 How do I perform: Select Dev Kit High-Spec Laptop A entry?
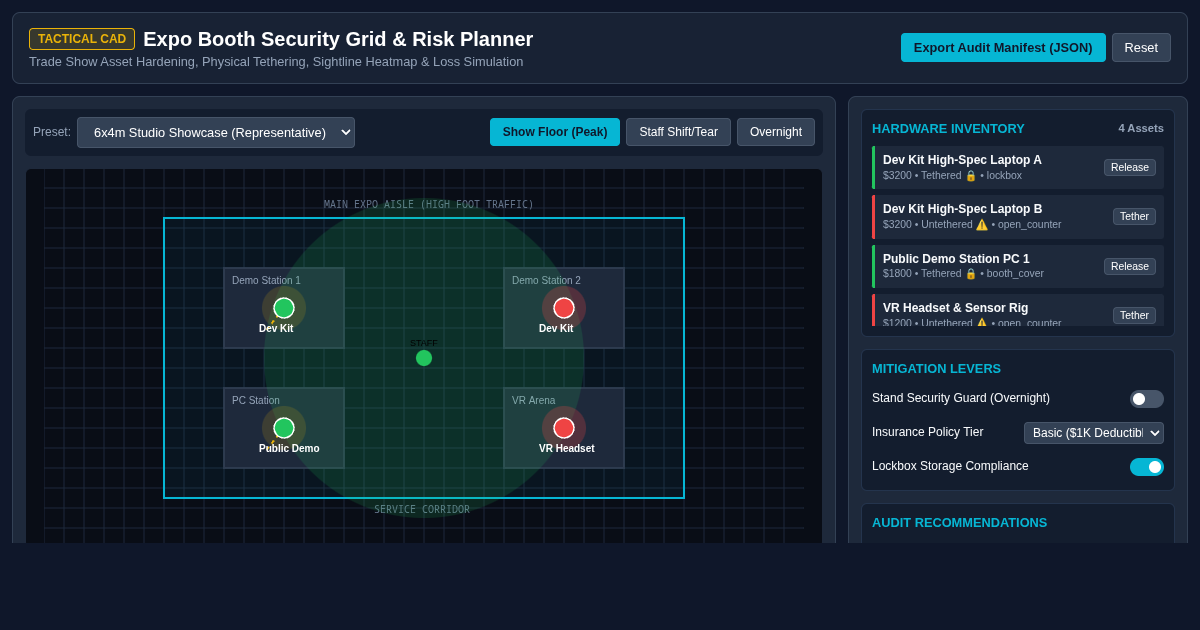[1018, 167]
